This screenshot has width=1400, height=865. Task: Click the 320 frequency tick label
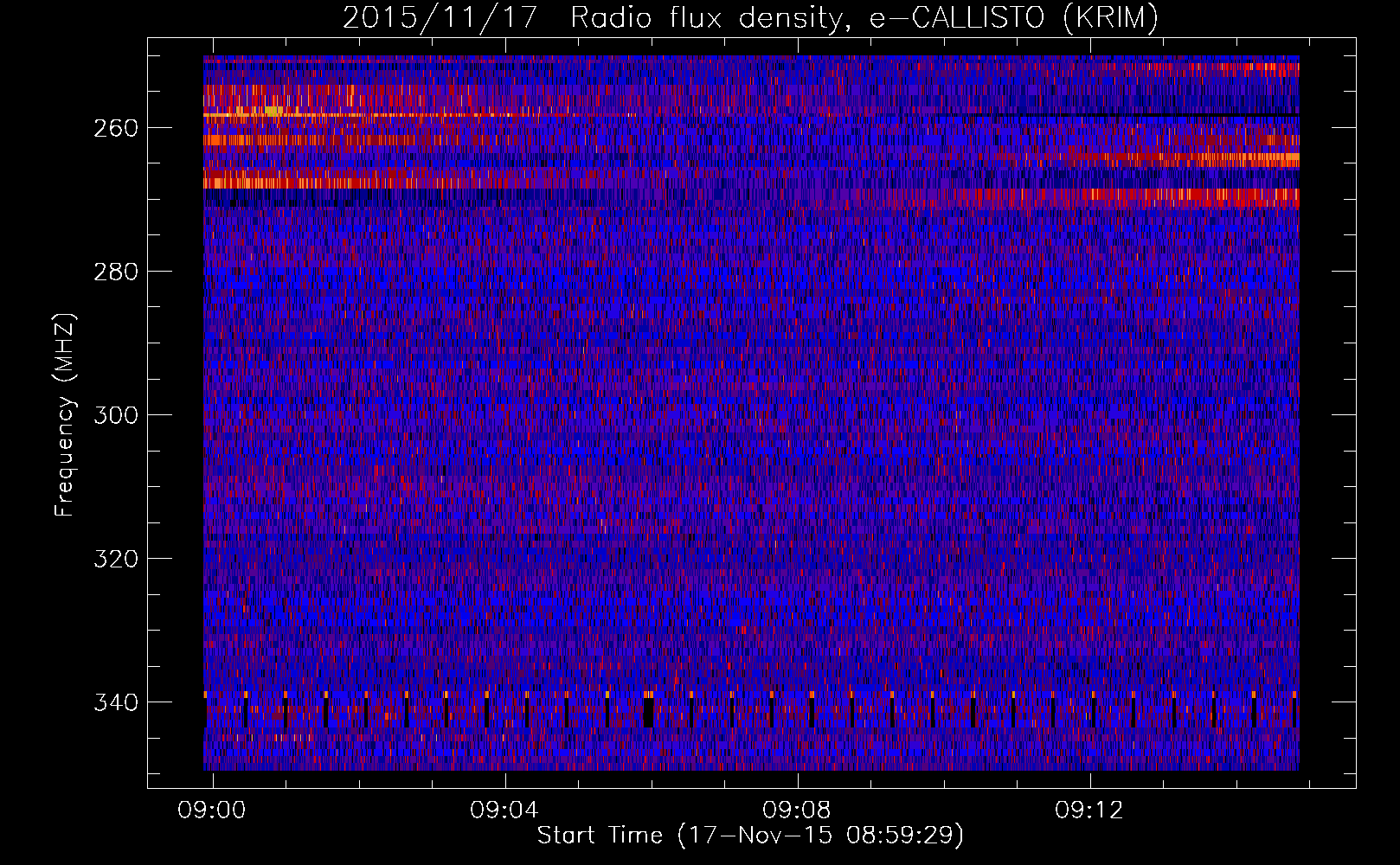115,559
